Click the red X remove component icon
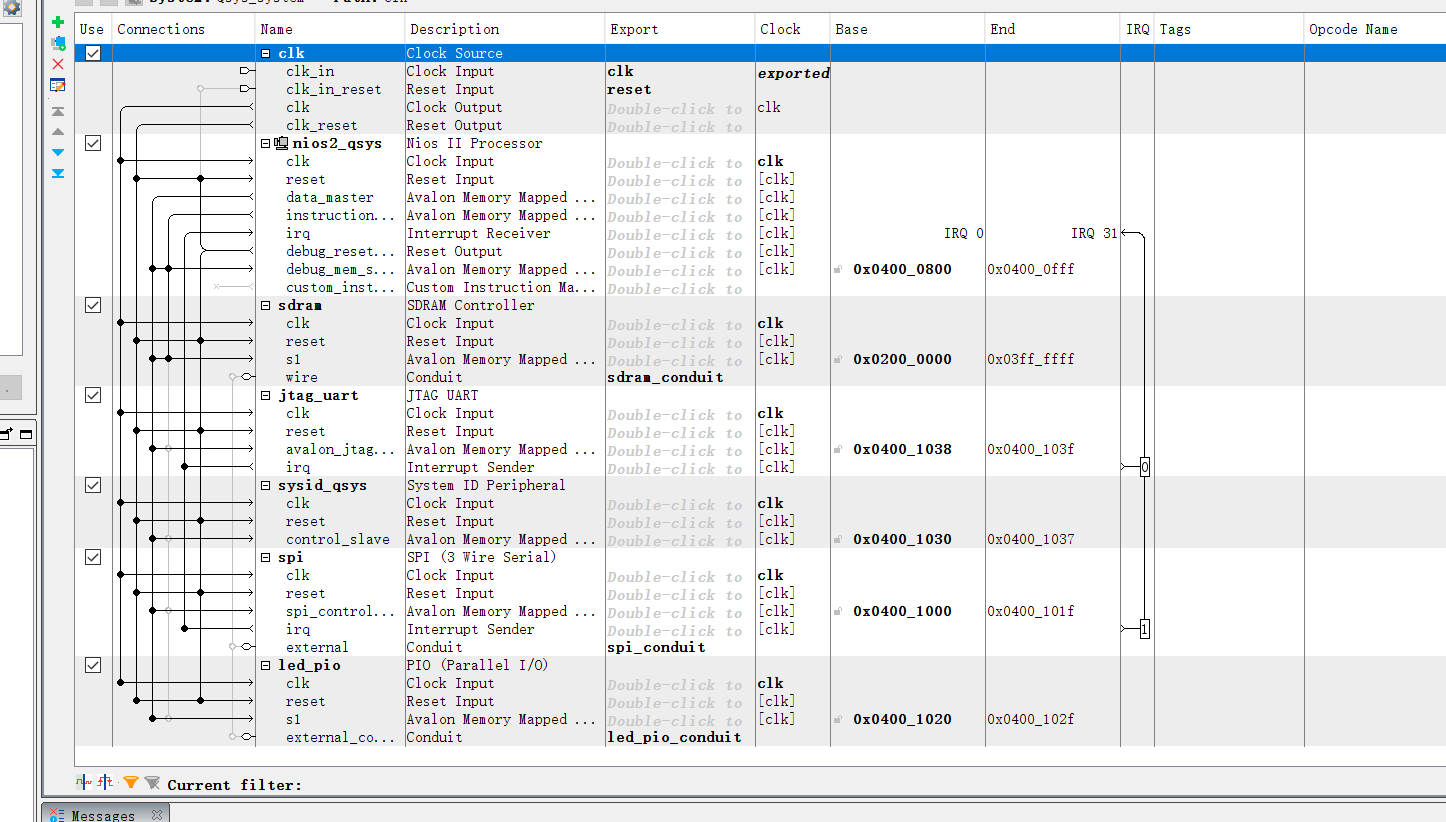The width and height of the screenshot is (1446, 822). (x=58, y=64)
